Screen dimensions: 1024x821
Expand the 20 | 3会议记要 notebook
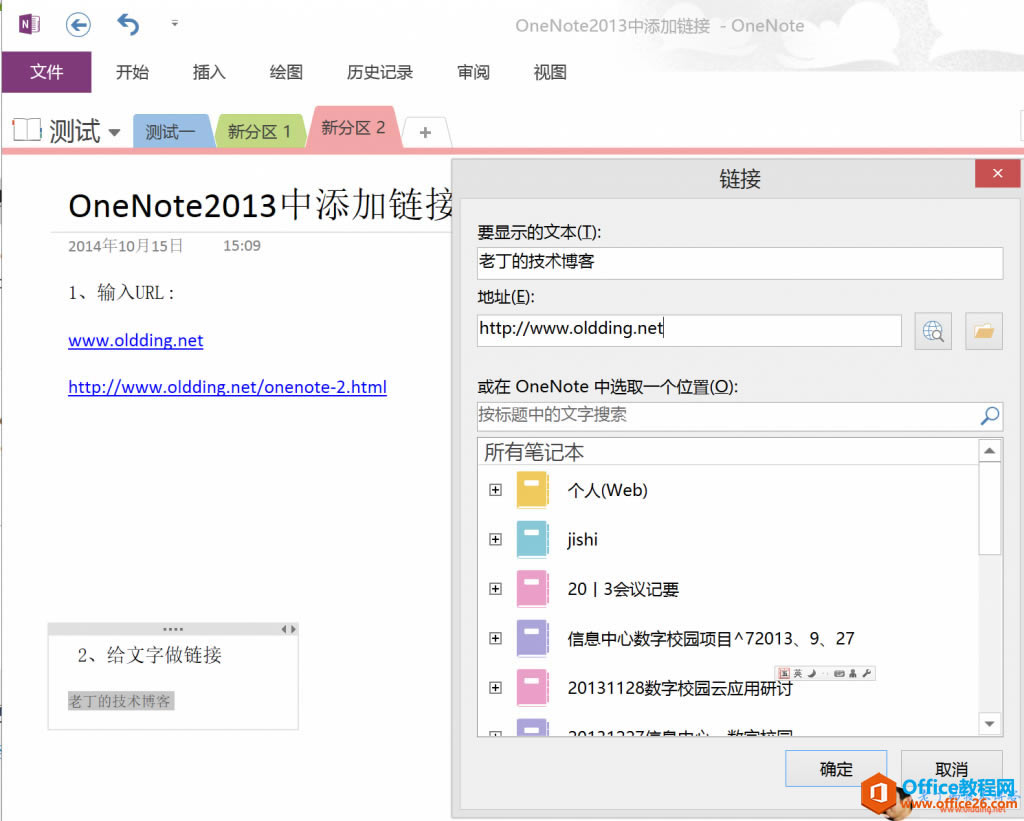[496, 589]
